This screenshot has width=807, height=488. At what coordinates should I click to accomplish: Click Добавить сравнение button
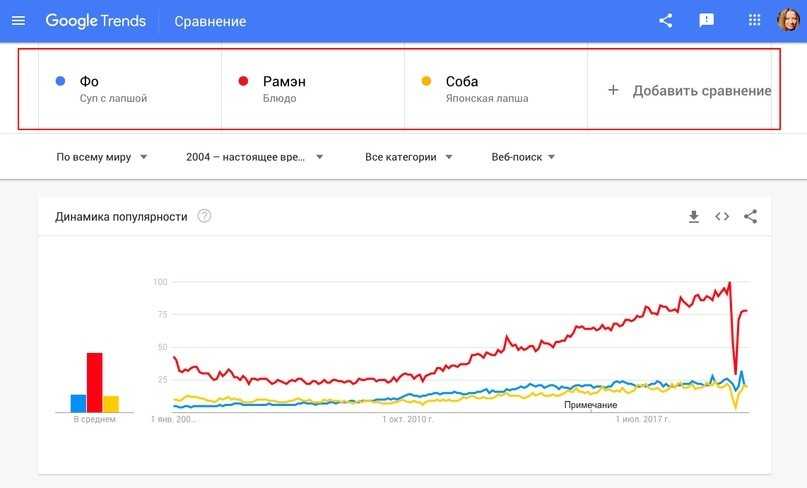click(x=689, y=90)
